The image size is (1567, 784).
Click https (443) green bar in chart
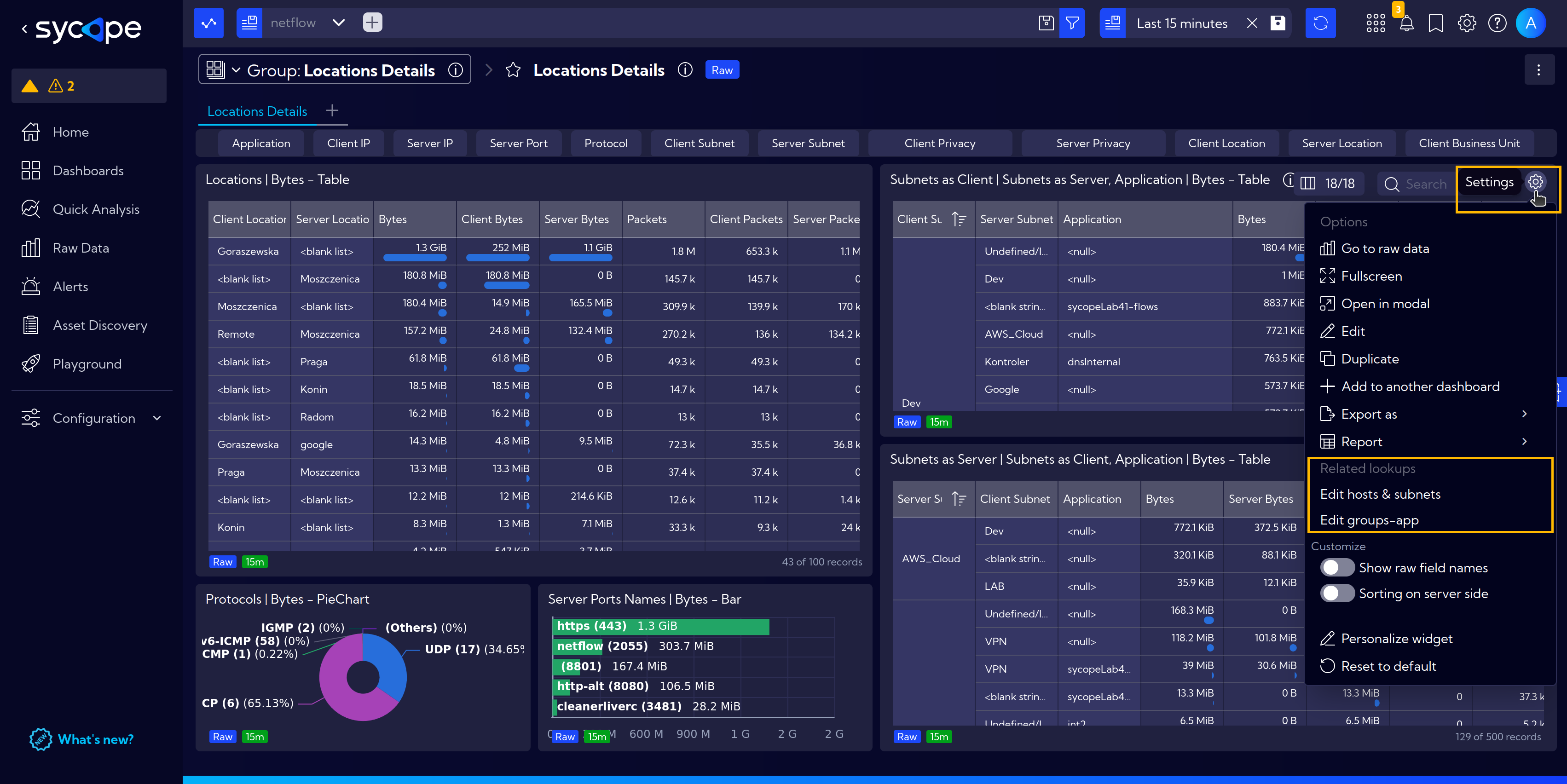point(661,626)
